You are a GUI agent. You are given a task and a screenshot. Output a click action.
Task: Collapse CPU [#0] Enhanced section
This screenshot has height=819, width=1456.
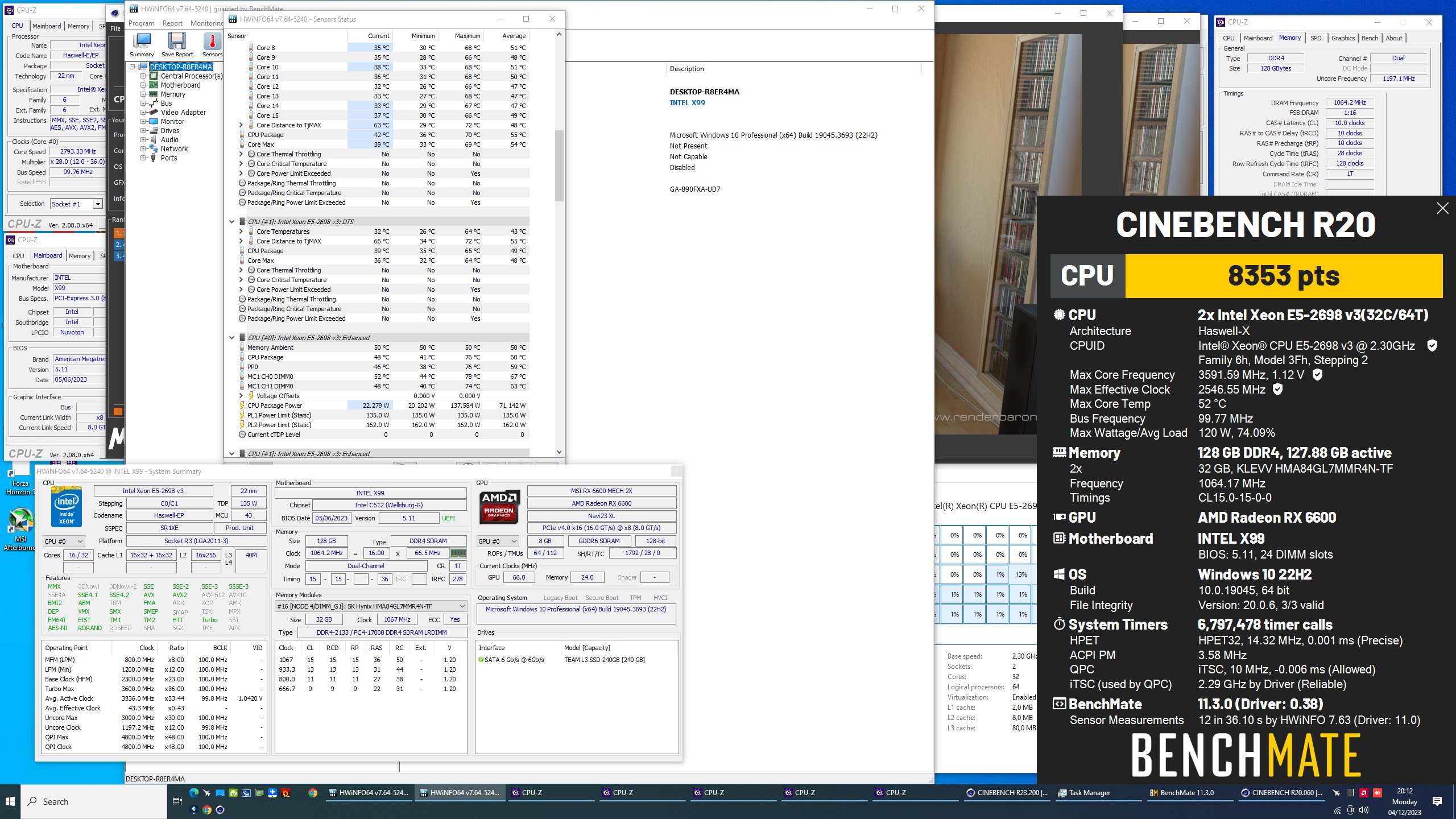pyautogui.click(x=231, y=338)
